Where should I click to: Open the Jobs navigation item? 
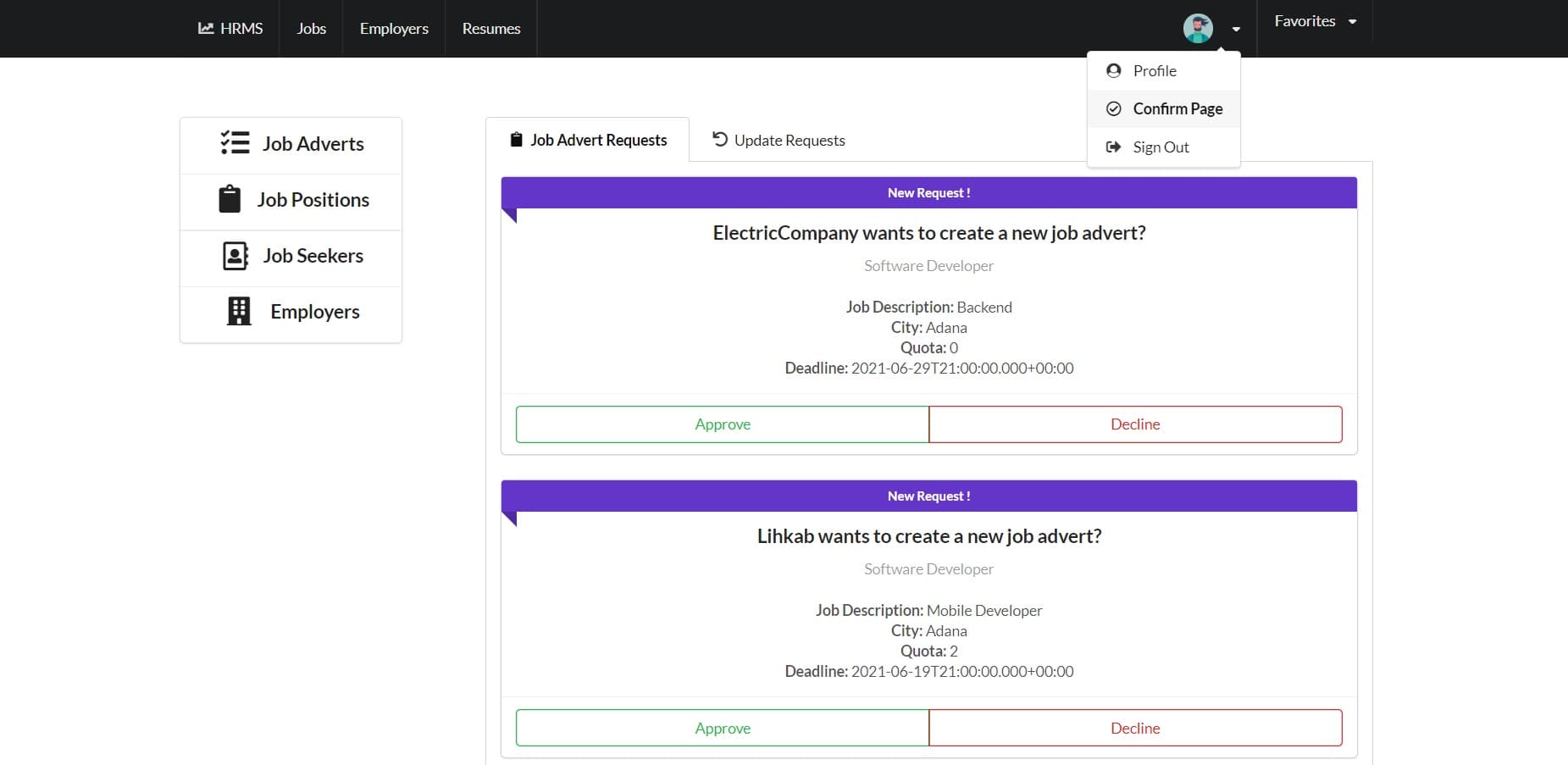311,28
